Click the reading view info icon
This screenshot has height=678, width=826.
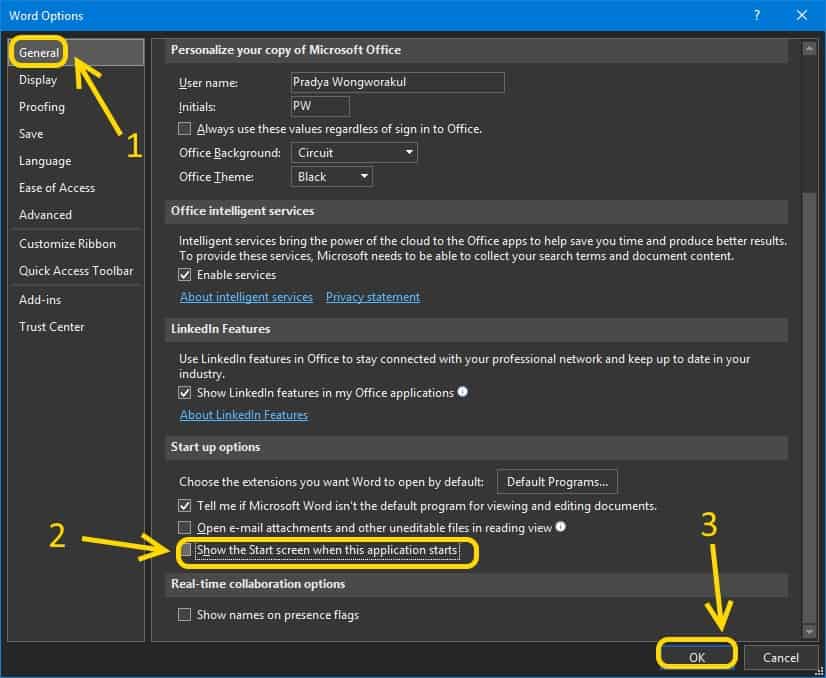[561, 526]
